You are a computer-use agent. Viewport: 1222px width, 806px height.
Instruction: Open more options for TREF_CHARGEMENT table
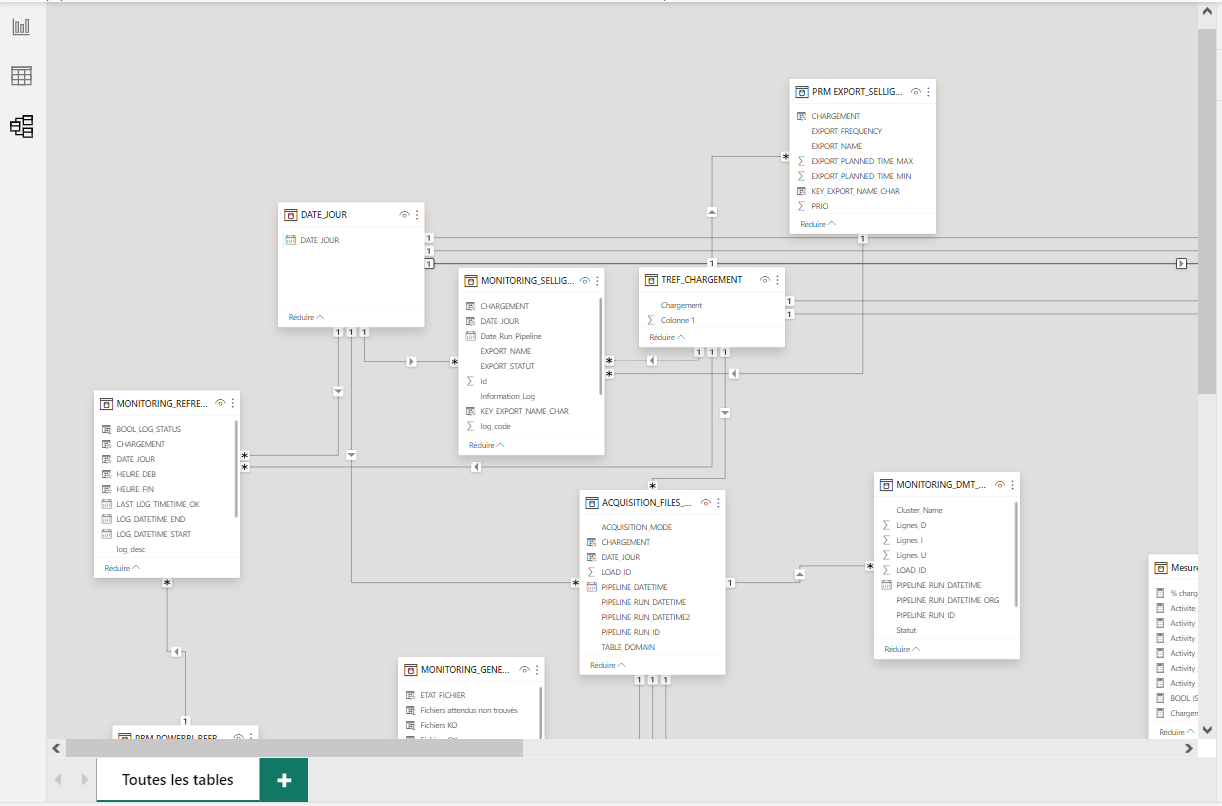[x=777, y=280]
